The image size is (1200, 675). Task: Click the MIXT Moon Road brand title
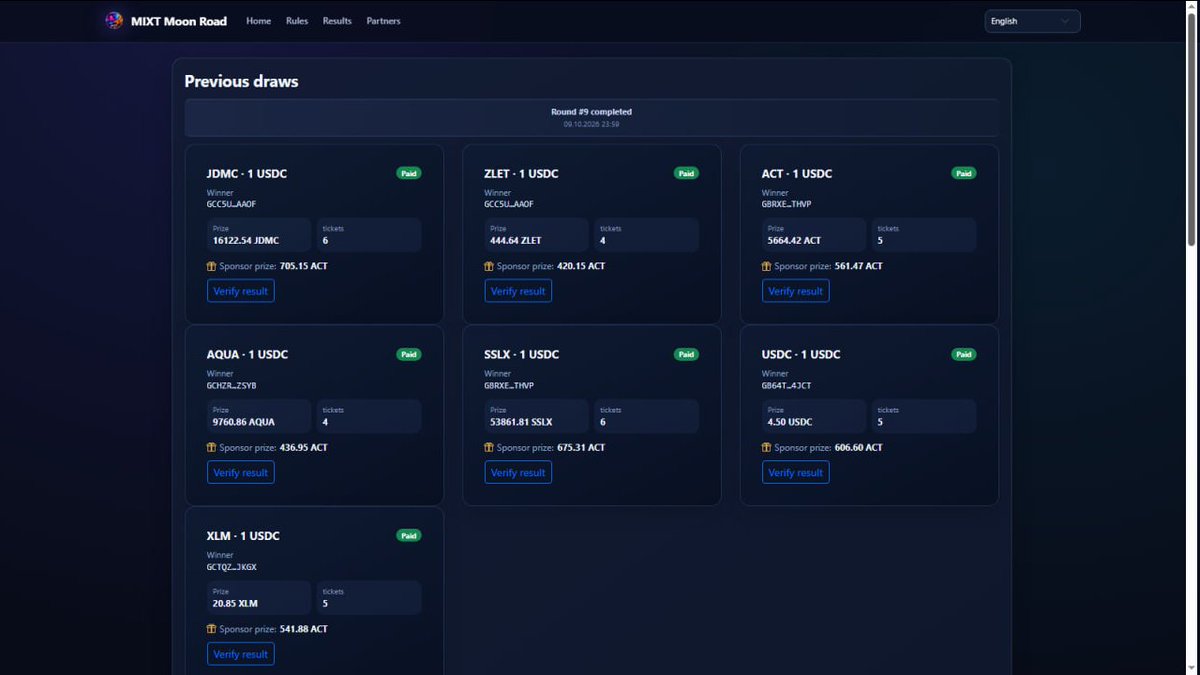click(179, 21)
